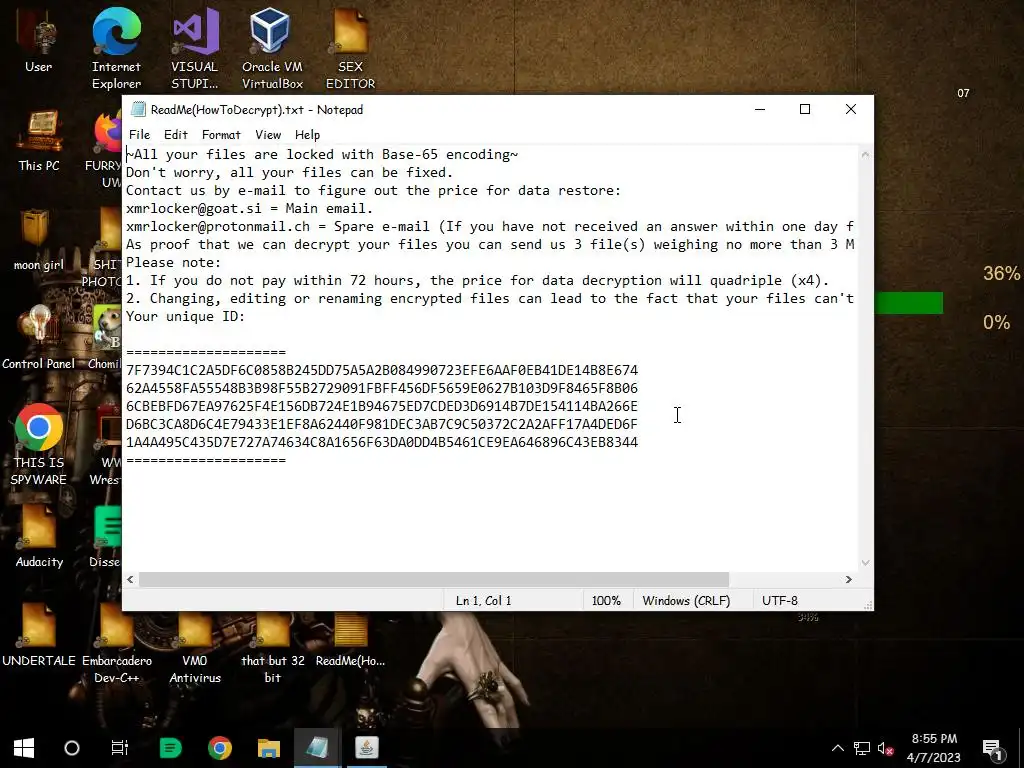Open Notepad Help menu
This screenshot has height=768, width=1024.
click(307, 135)
